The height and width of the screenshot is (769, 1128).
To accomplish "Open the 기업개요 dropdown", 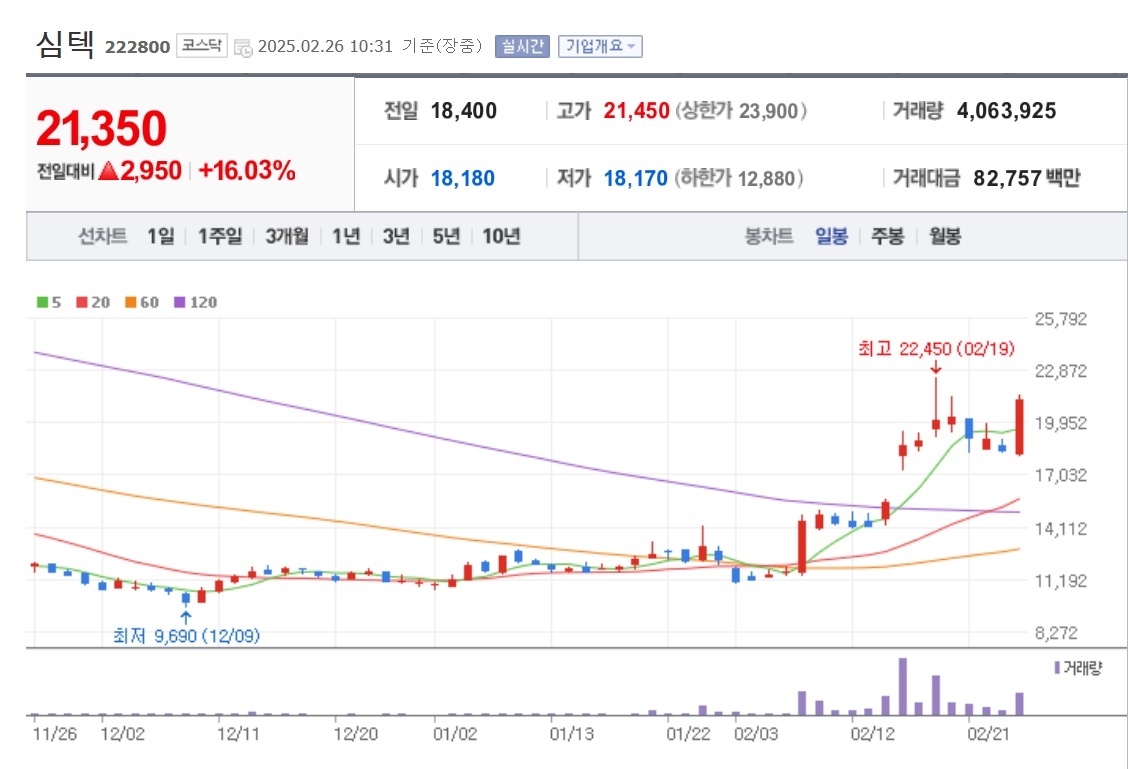I will 600,47.
